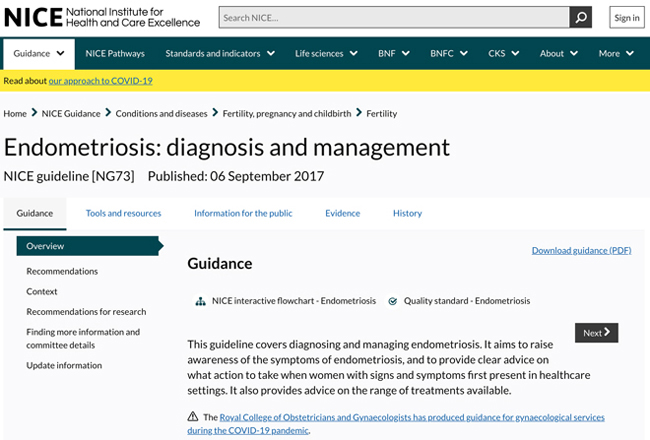
Task: Open Conditions and diseases breadcrumb
Action: coord(161,114)
